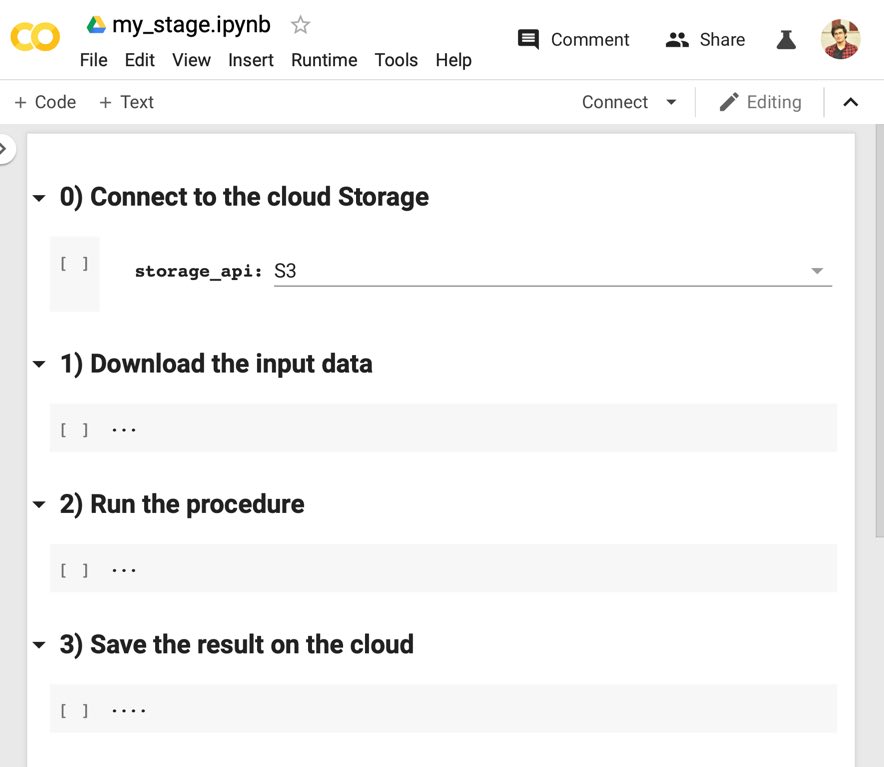
Task: Run the storage_api cell
Action: point(74,264)
